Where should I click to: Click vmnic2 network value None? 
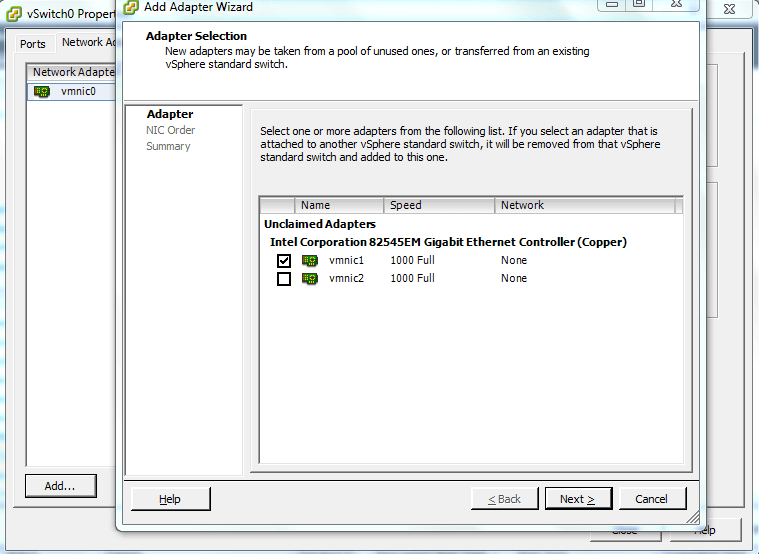514,278
